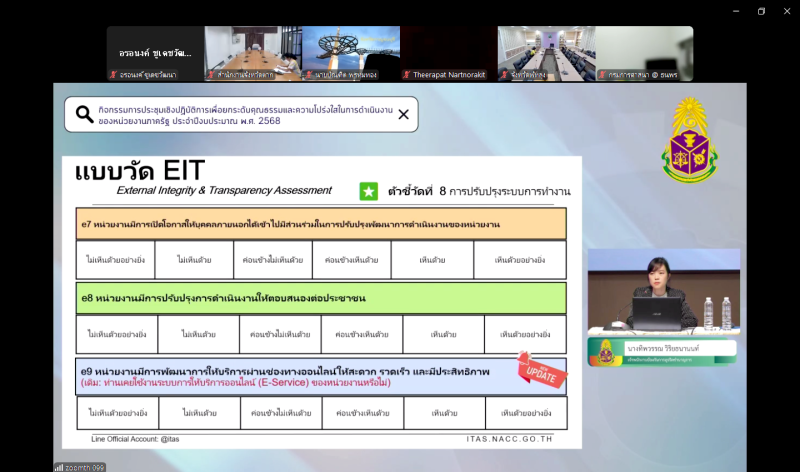Screen dimensions: 800x472
Task: Select first participant's video thumbnail with Thai name
Action: (x=155, y=53)
